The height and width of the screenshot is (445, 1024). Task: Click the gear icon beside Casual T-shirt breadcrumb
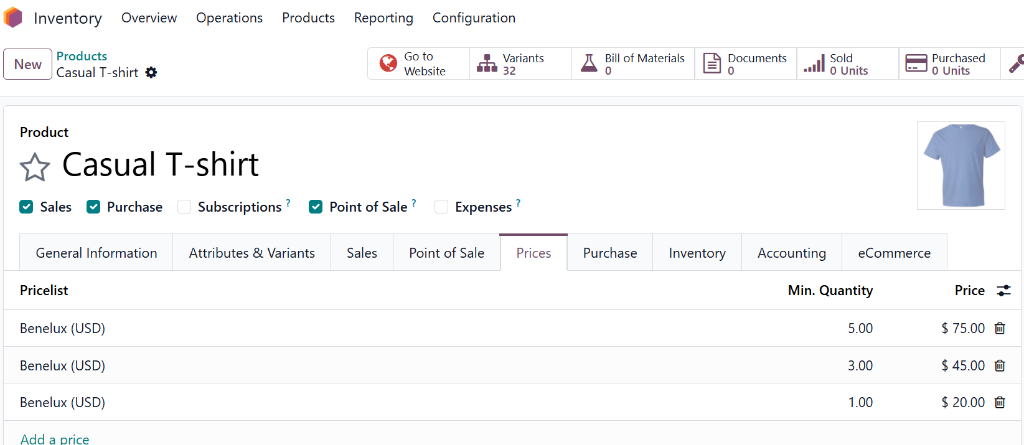[x=152, y=73]
